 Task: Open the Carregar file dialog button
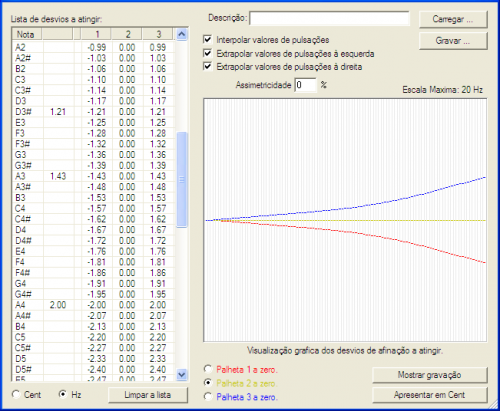point(453,19)
